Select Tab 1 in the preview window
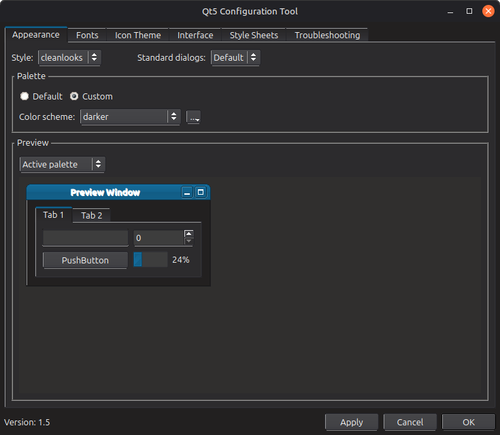500x435 pixels. click(x=54, y=215)
